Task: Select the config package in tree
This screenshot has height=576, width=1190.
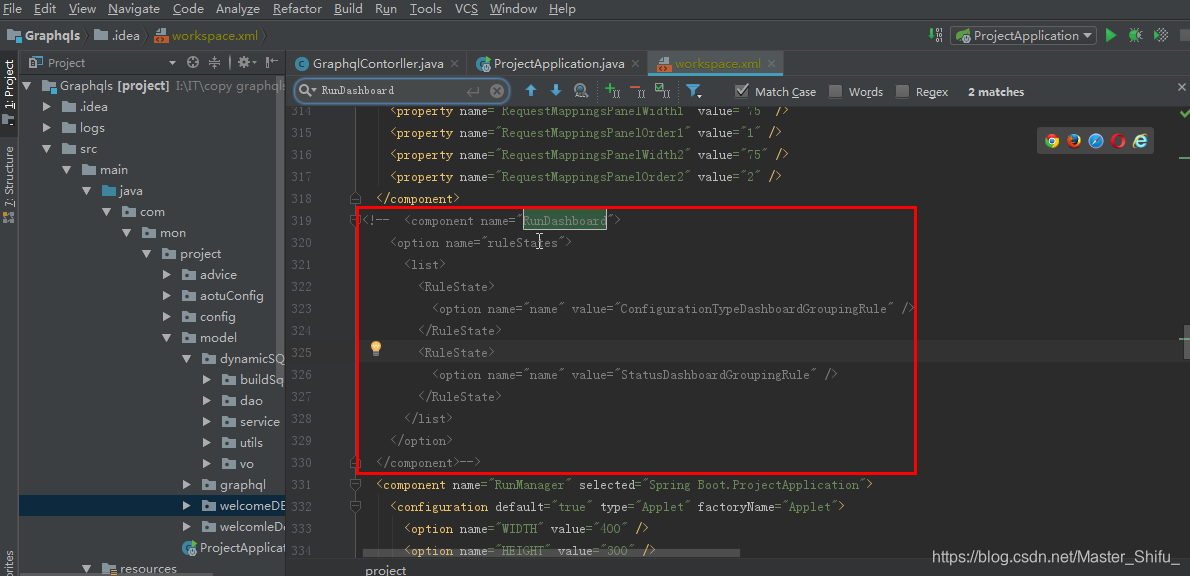Action: pyautogui.click(x=218, y=316)
